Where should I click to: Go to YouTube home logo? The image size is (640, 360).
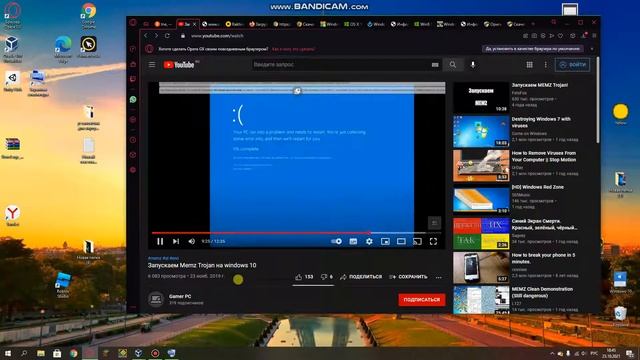179,64
